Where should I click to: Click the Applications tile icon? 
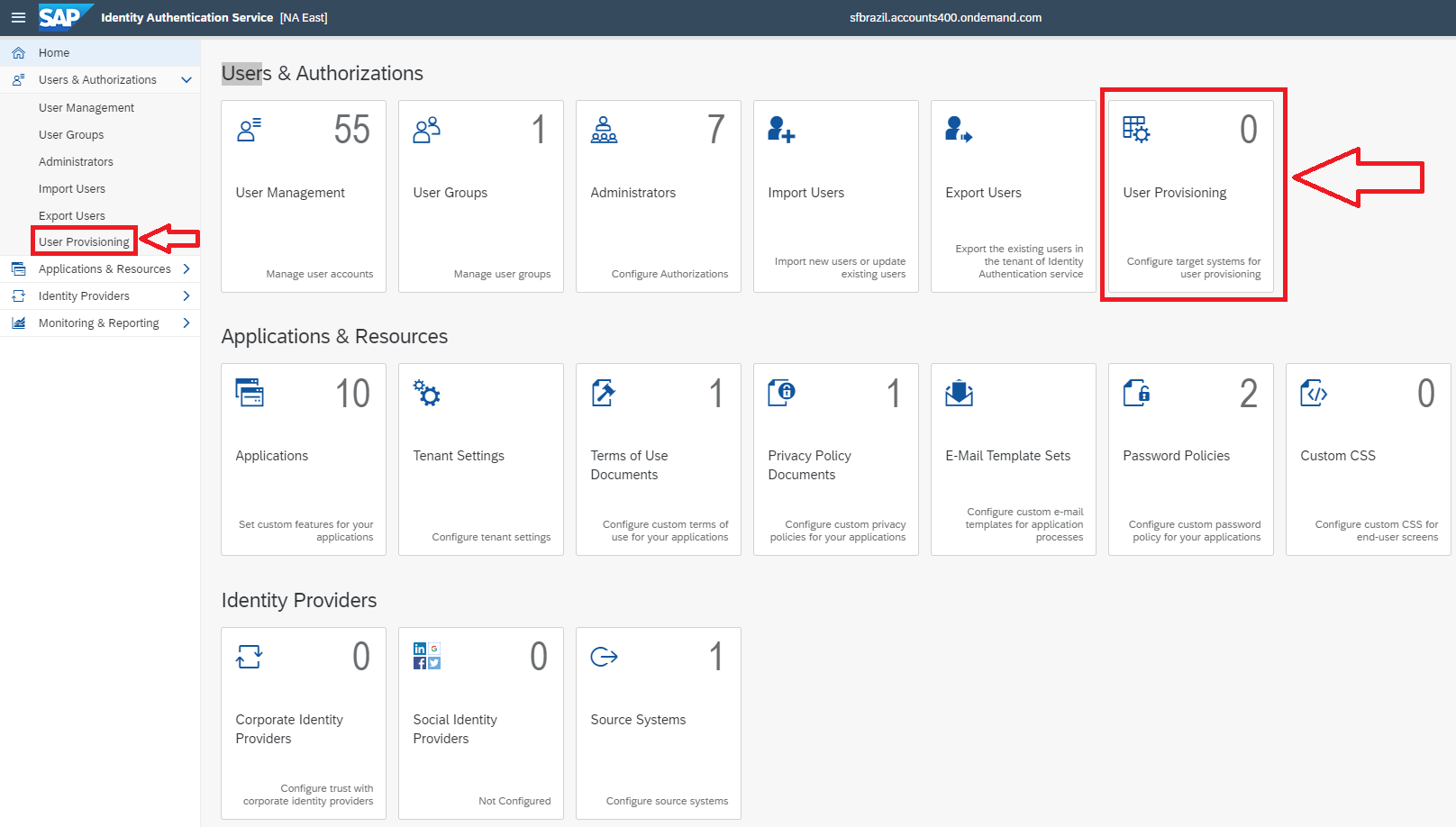pyautogui.click(x=250, y=393)
